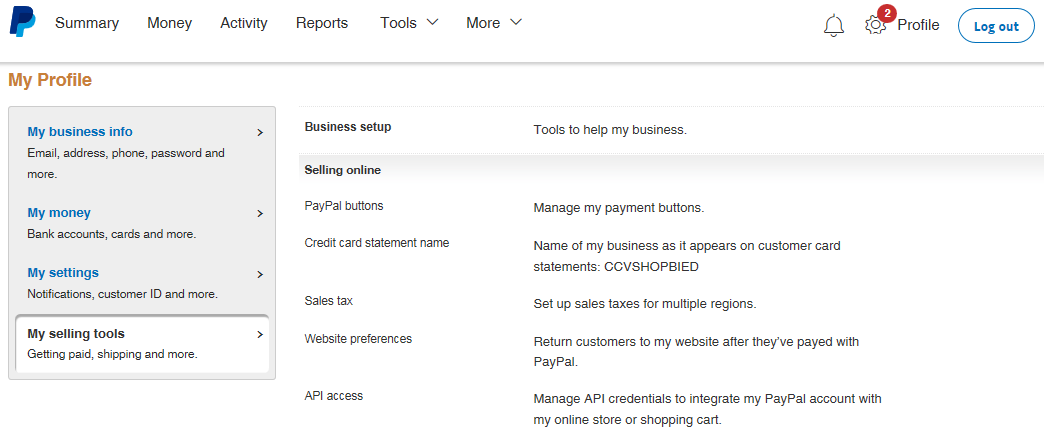This screenshot has width=1044, height=438.
Task: Select the Website preferences row
Action: (x=358, y=339)
